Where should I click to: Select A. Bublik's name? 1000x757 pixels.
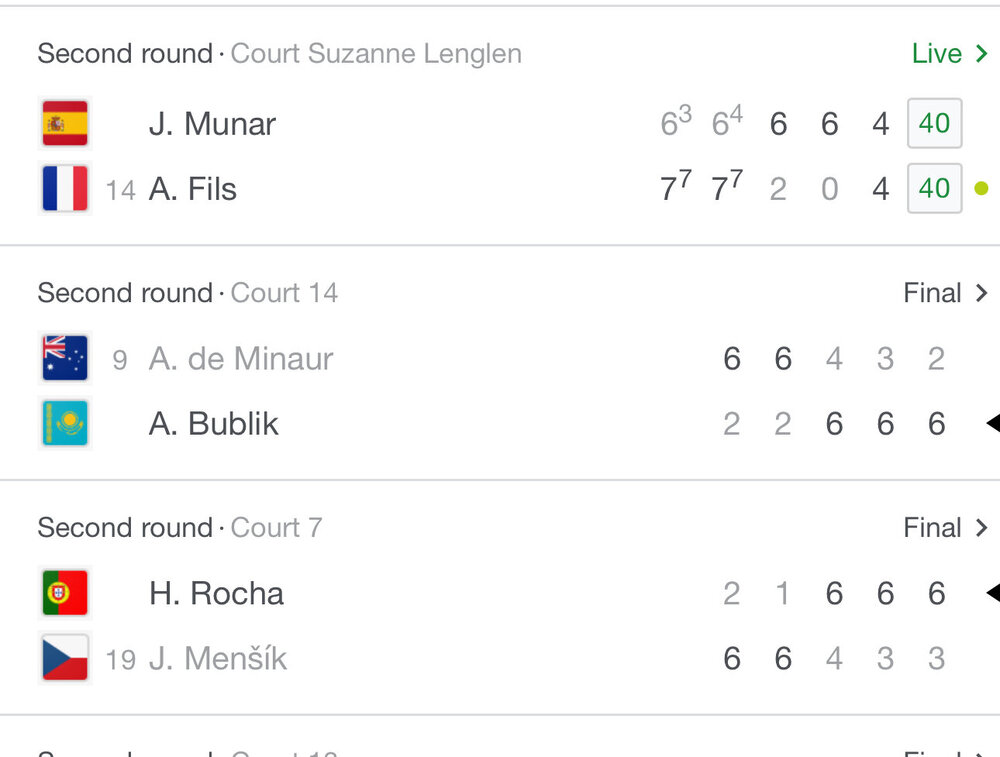(214, 424)
